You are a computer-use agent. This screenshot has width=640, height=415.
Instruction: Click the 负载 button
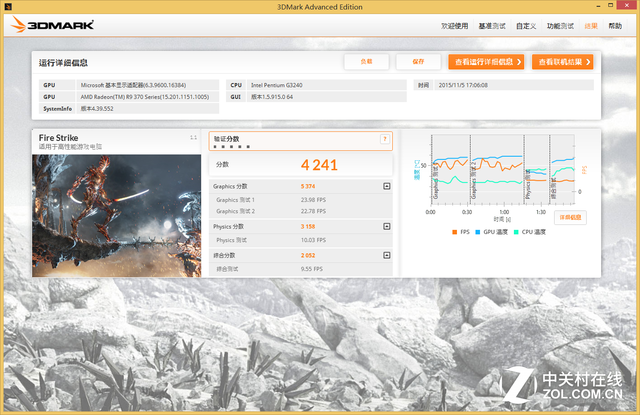point(366,62)
